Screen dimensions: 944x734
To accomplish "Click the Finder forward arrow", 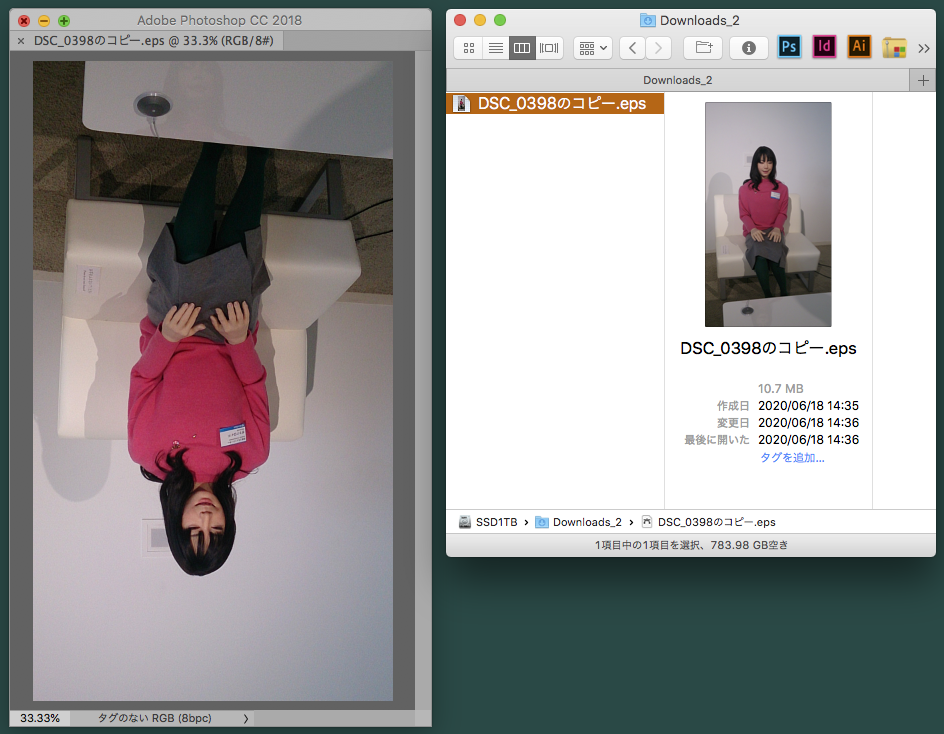I will point(658,48).
